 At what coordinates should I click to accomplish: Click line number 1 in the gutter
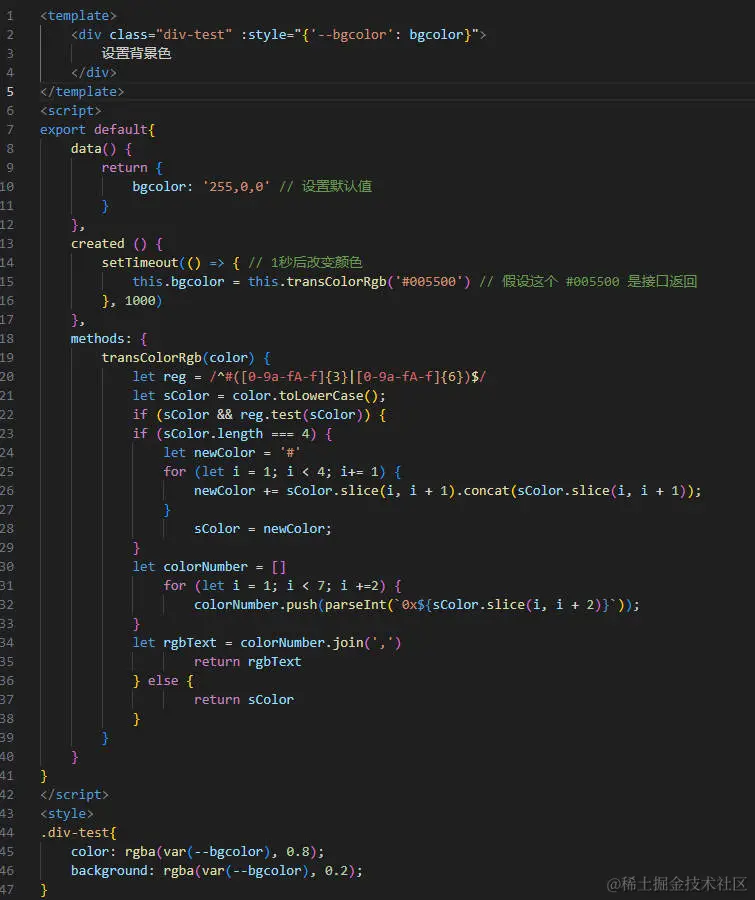[10, 15]
